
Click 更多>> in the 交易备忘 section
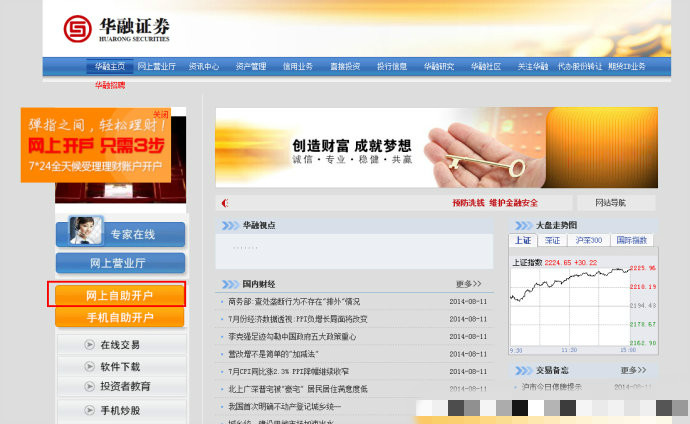(x=634, y=370)
